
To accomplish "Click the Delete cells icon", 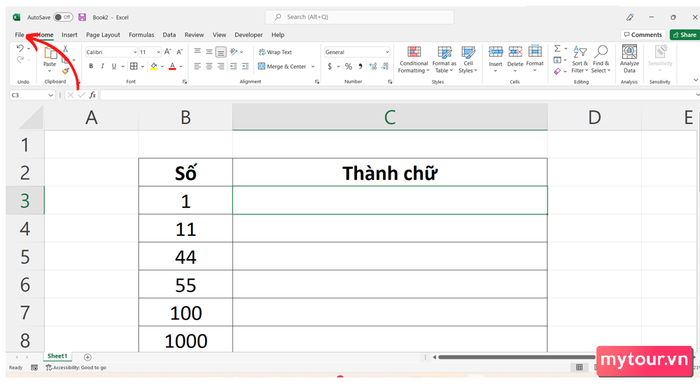I will coord(515,52).
